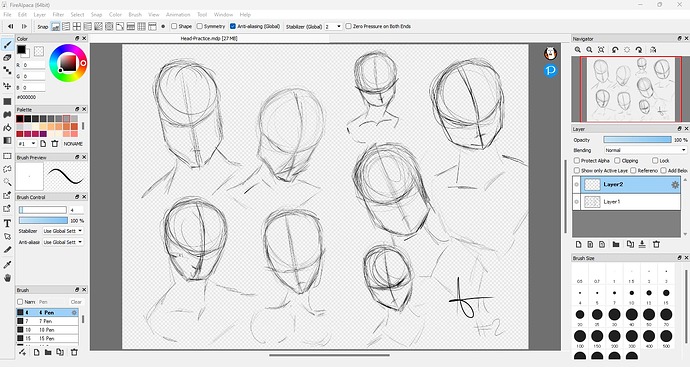Delete brush with trash icon
The image size is (690, 367).
(x=74, y=352)
